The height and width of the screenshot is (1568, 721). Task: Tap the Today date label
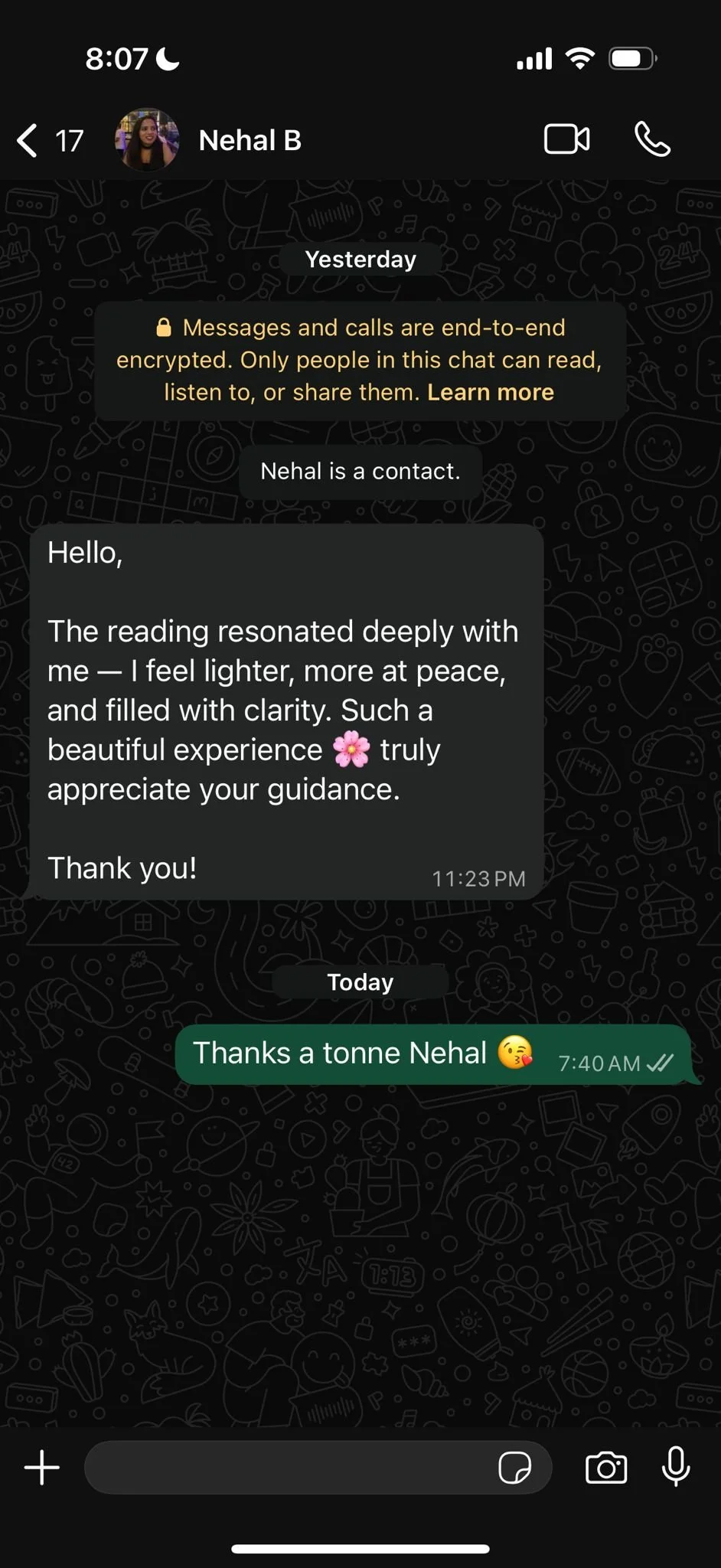[x=360, y=982]
